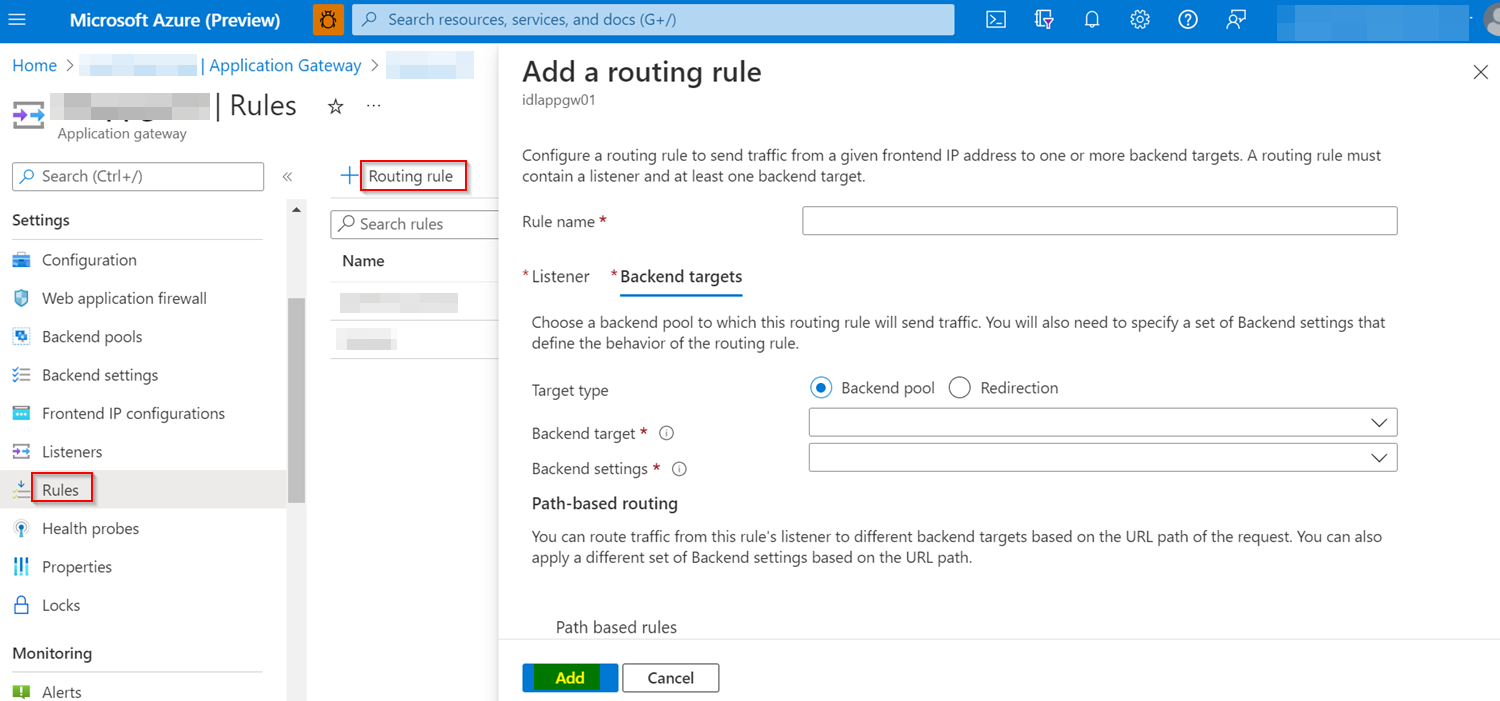The width and height of the screenshot is (1500, 701).
Task: Open the help question mark menu
Action: pos(1188,20)
